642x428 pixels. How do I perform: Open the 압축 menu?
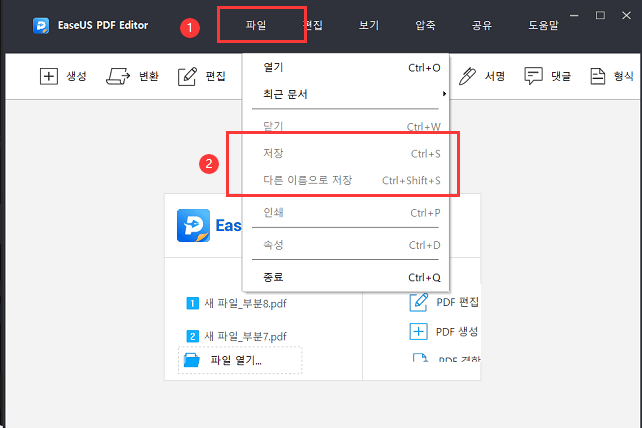(x=426, y=24)
